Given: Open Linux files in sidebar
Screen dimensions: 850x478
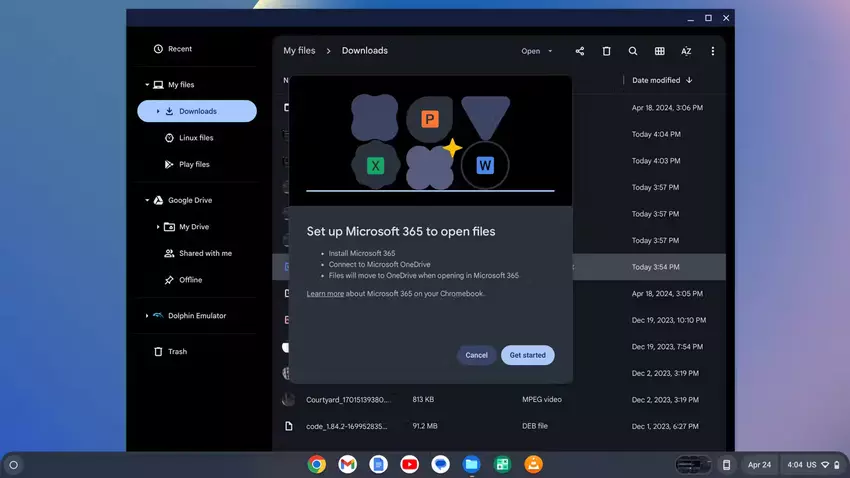Looking at the screenshot, I should 196,138.
